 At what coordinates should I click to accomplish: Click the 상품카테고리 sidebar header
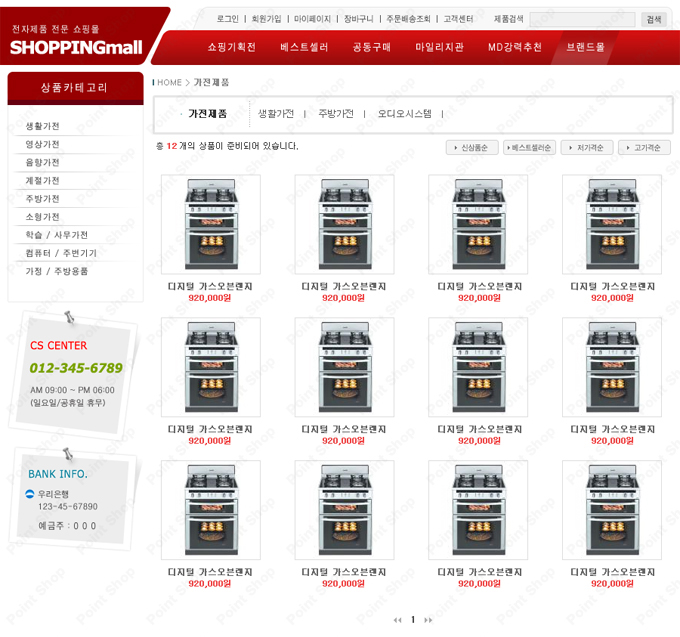tap(75, 88)
